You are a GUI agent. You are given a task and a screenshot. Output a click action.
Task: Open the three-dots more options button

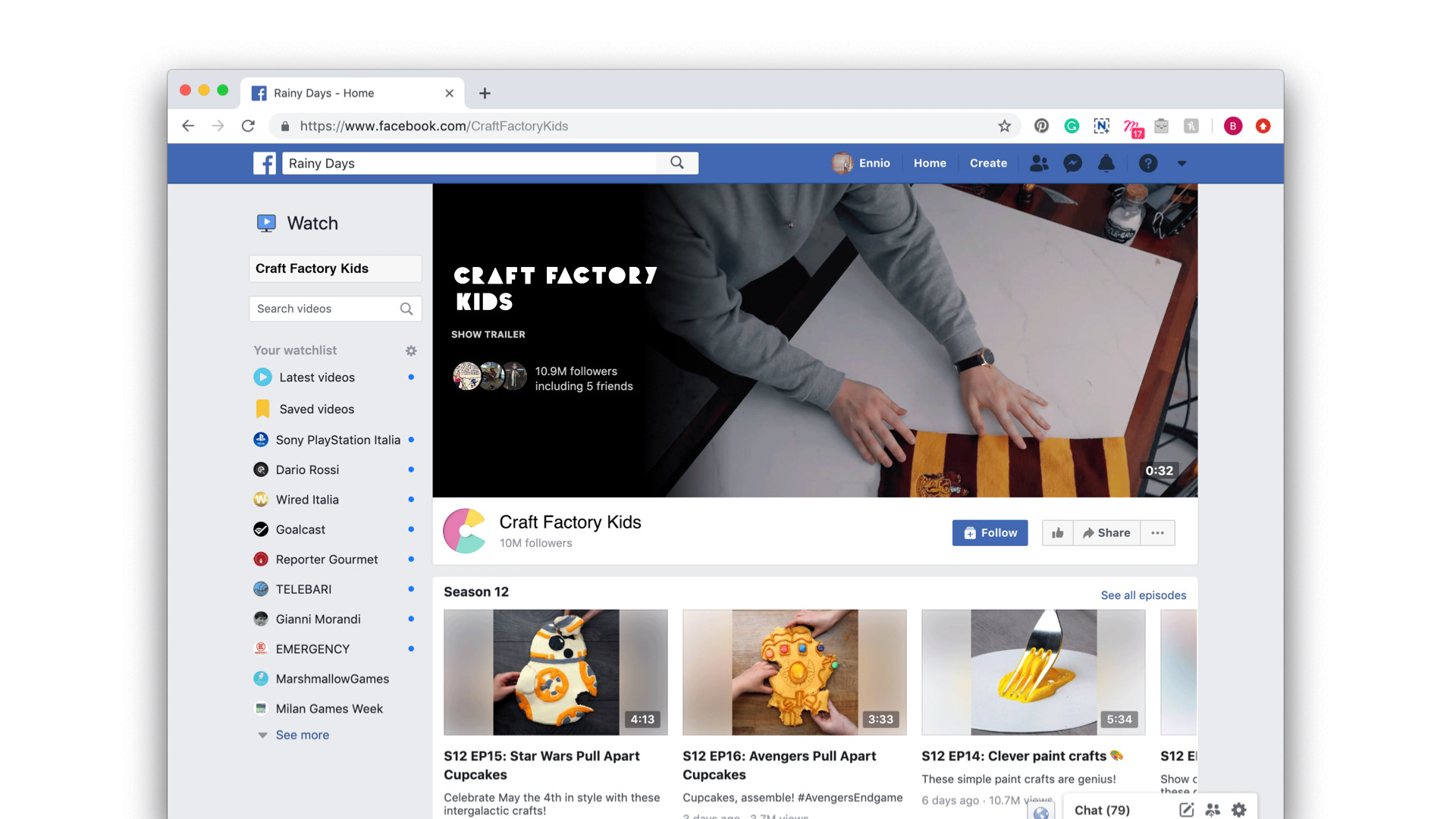point(1158,533)
